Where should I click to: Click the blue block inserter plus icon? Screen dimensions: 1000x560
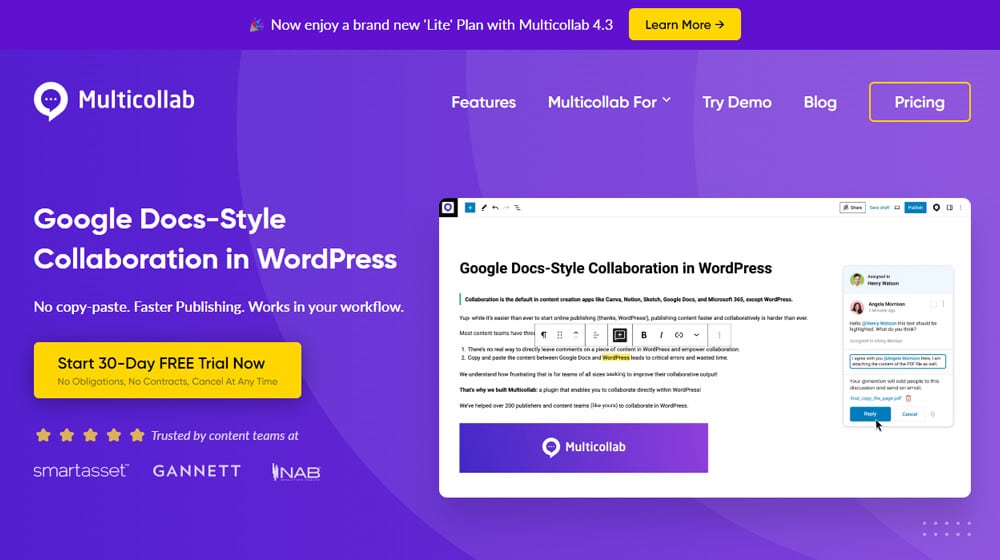click(470, 207)
